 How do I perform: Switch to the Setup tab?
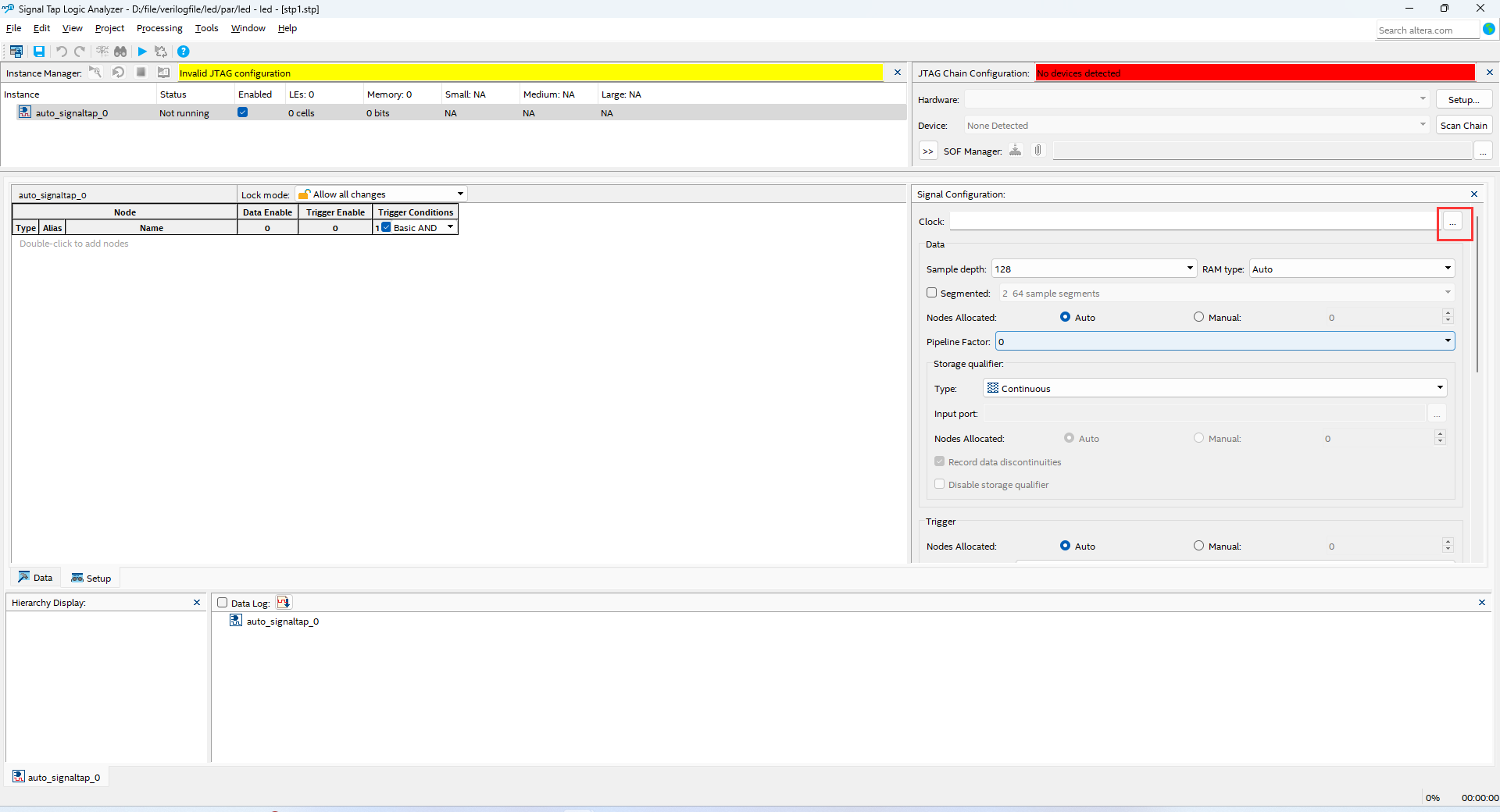click(91, 578)
